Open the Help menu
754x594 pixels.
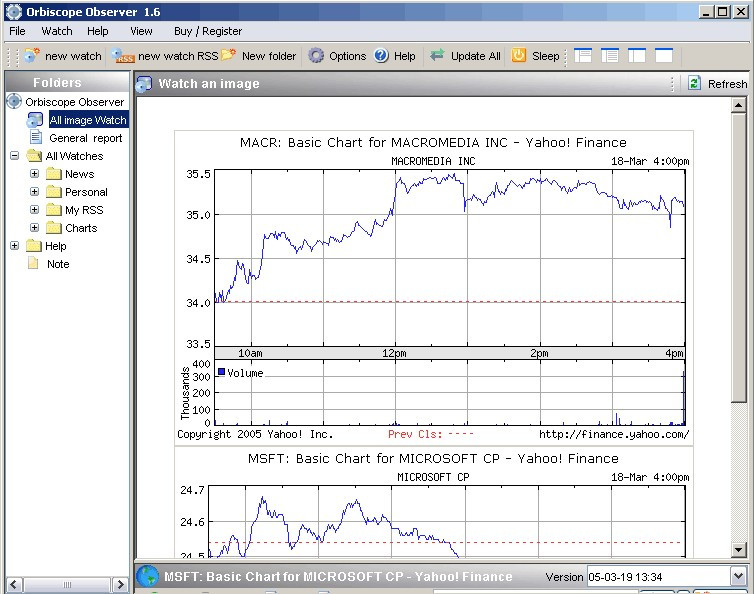(x=98, y=31)
